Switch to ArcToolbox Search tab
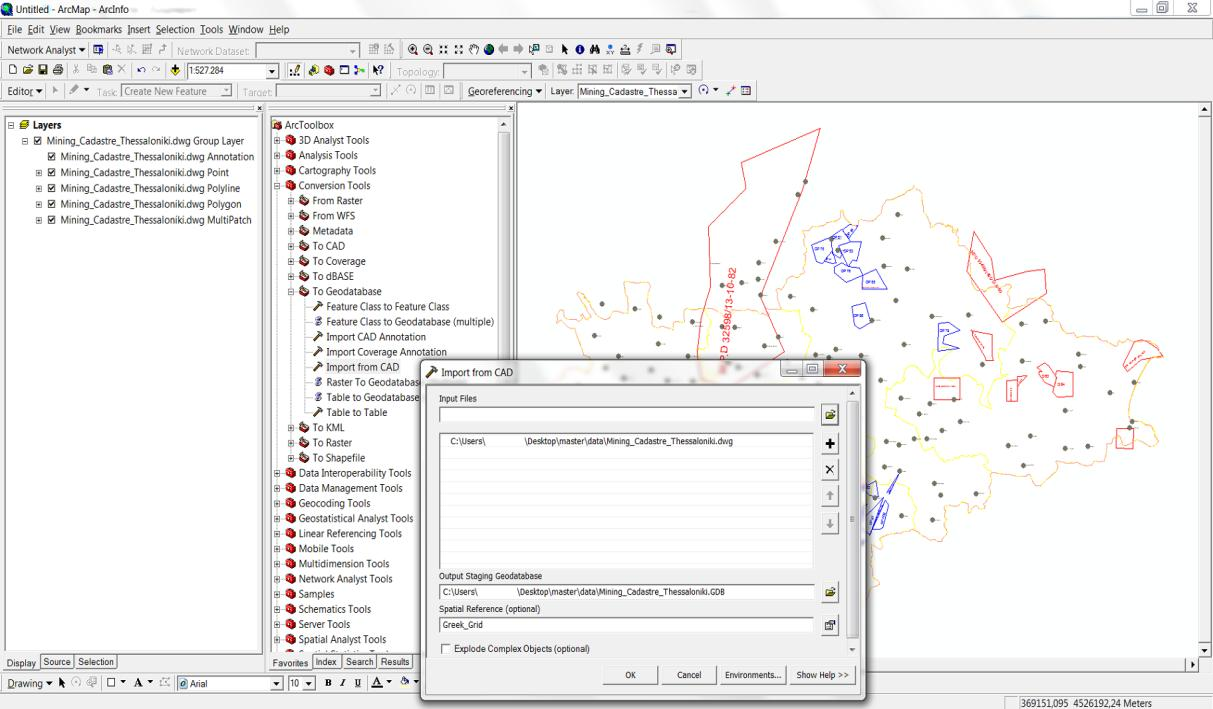The height and width of the screenshot is (709, 1213). (x=359, y=662)
